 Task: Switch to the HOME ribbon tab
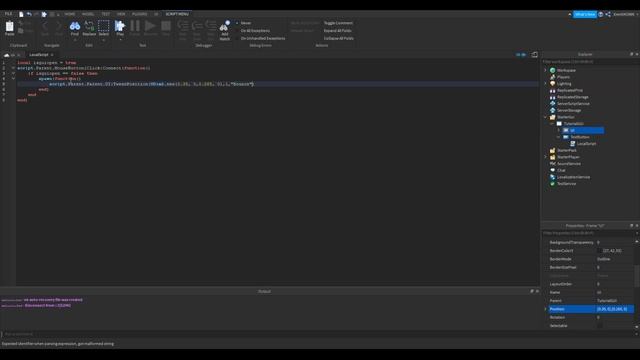(69, 14)
